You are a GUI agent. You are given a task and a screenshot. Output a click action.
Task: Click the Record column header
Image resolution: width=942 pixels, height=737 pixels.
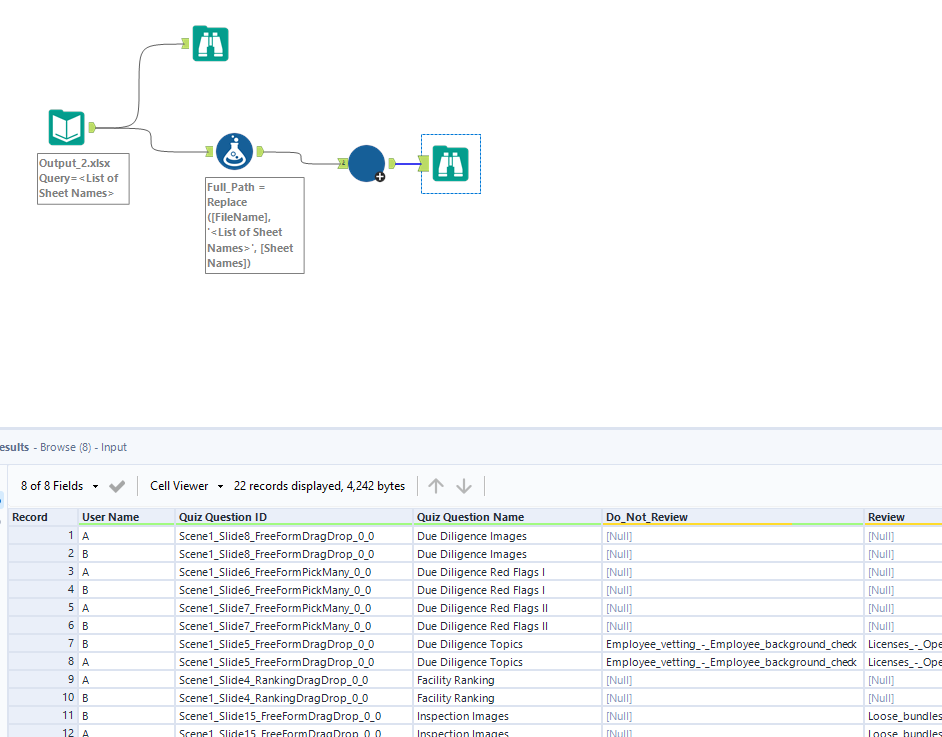coord(43,517)
